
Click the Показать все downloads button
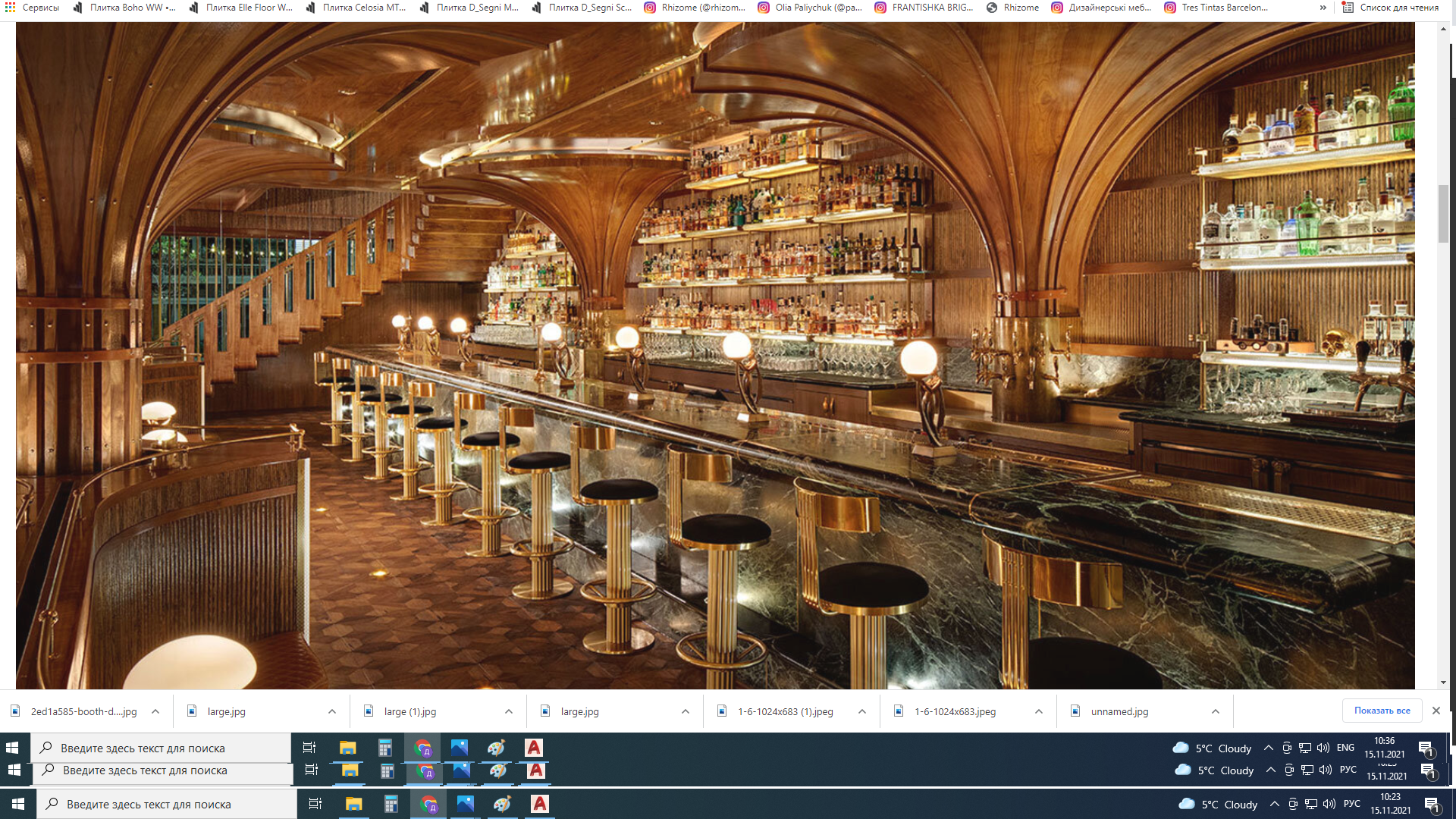[x=1382, y=711]
